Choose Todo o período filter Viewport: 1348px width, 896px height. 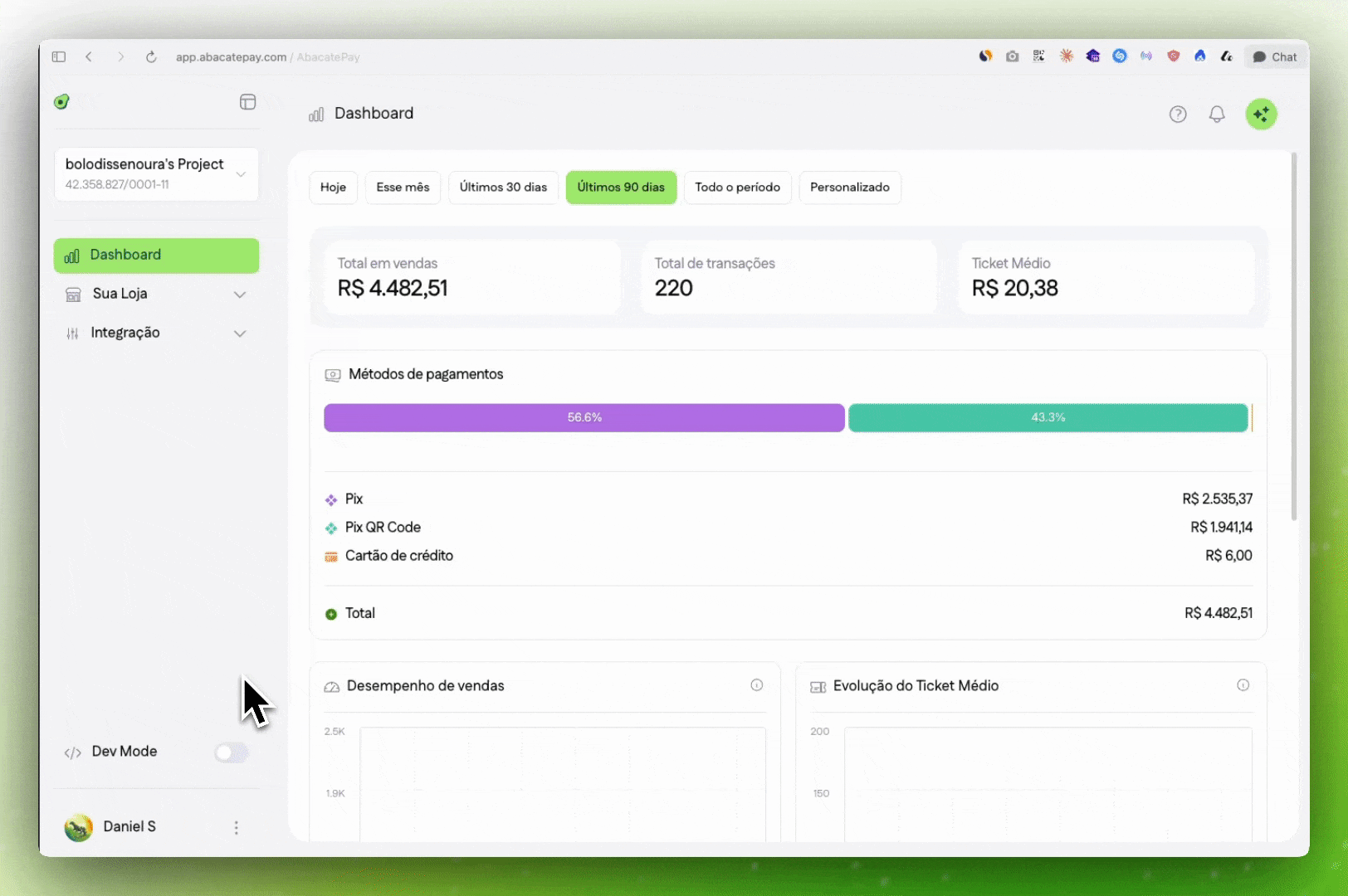point(737,187)
